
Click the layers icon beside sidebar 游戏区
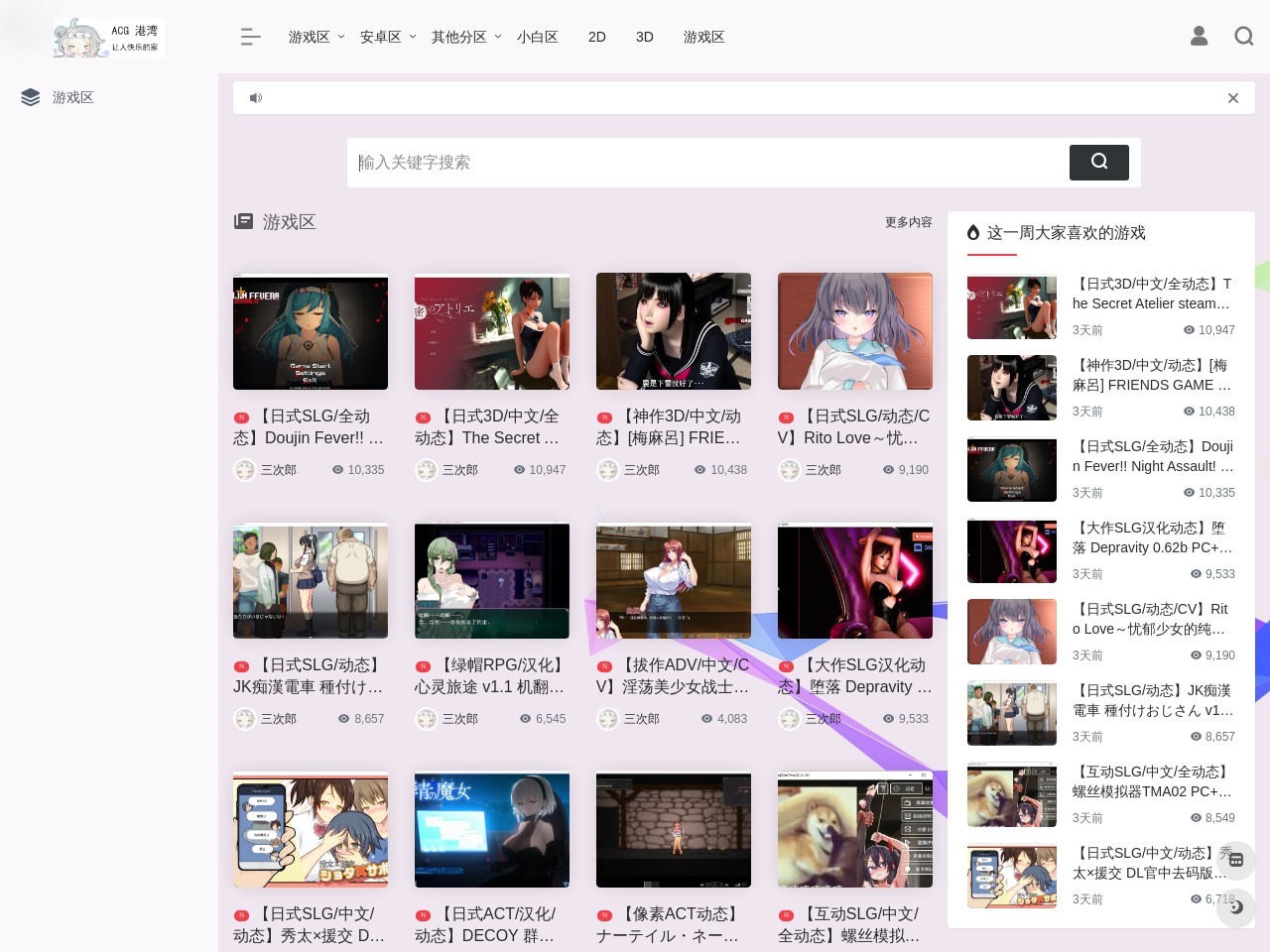click(31, 97)
